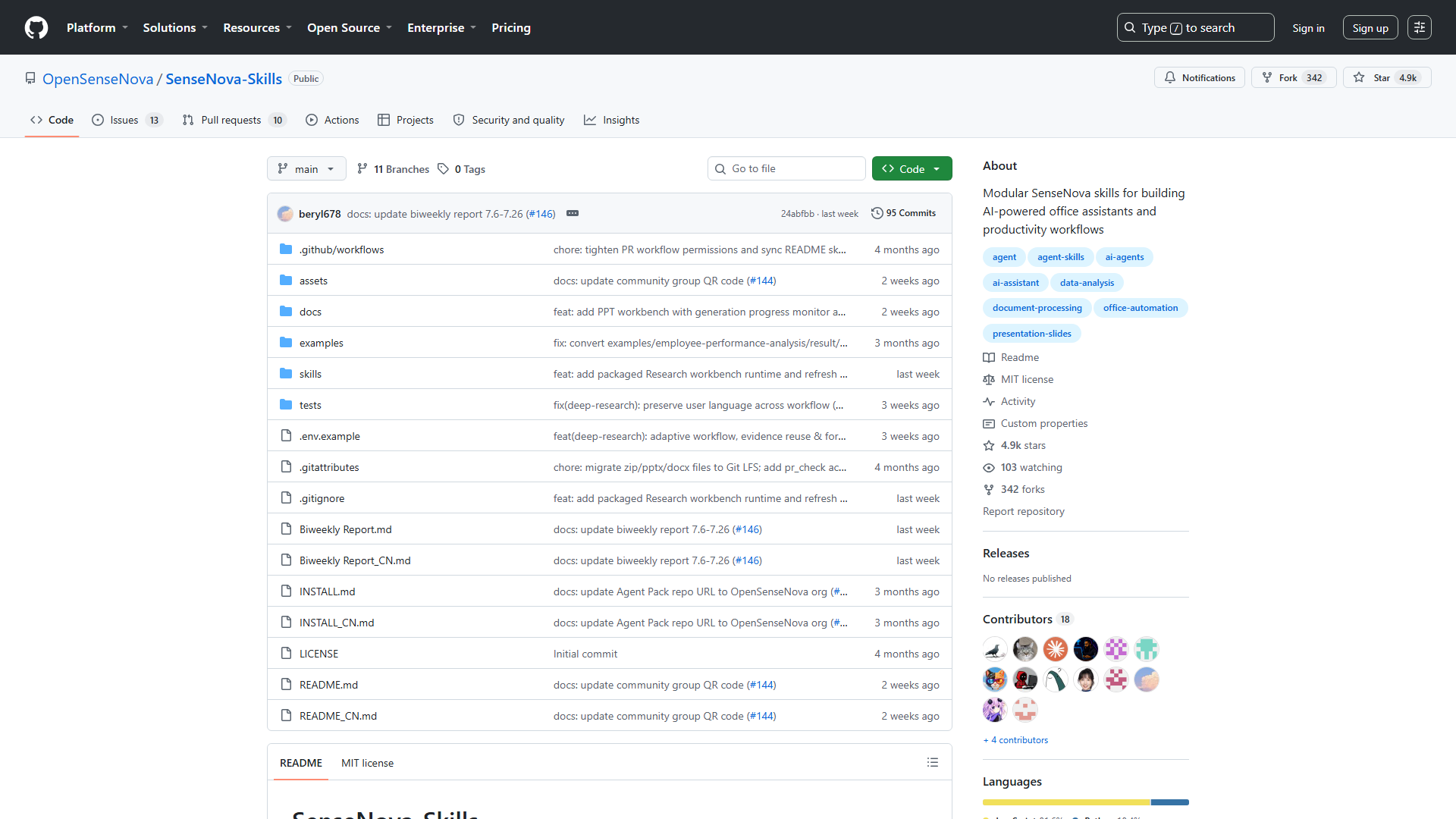Click the LICENSE file icon

pyautogui.click(x=286, y=654)
